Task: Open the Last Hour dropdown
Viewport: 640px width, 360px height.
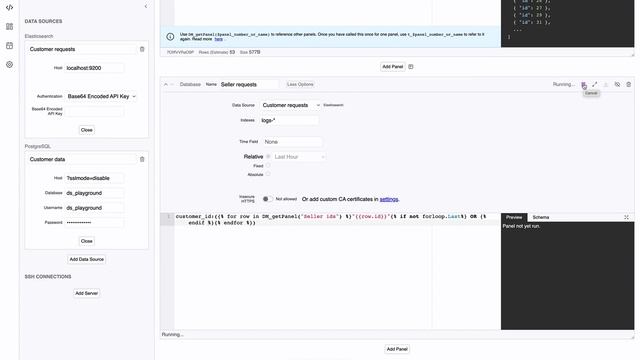Action: point(299,157)
